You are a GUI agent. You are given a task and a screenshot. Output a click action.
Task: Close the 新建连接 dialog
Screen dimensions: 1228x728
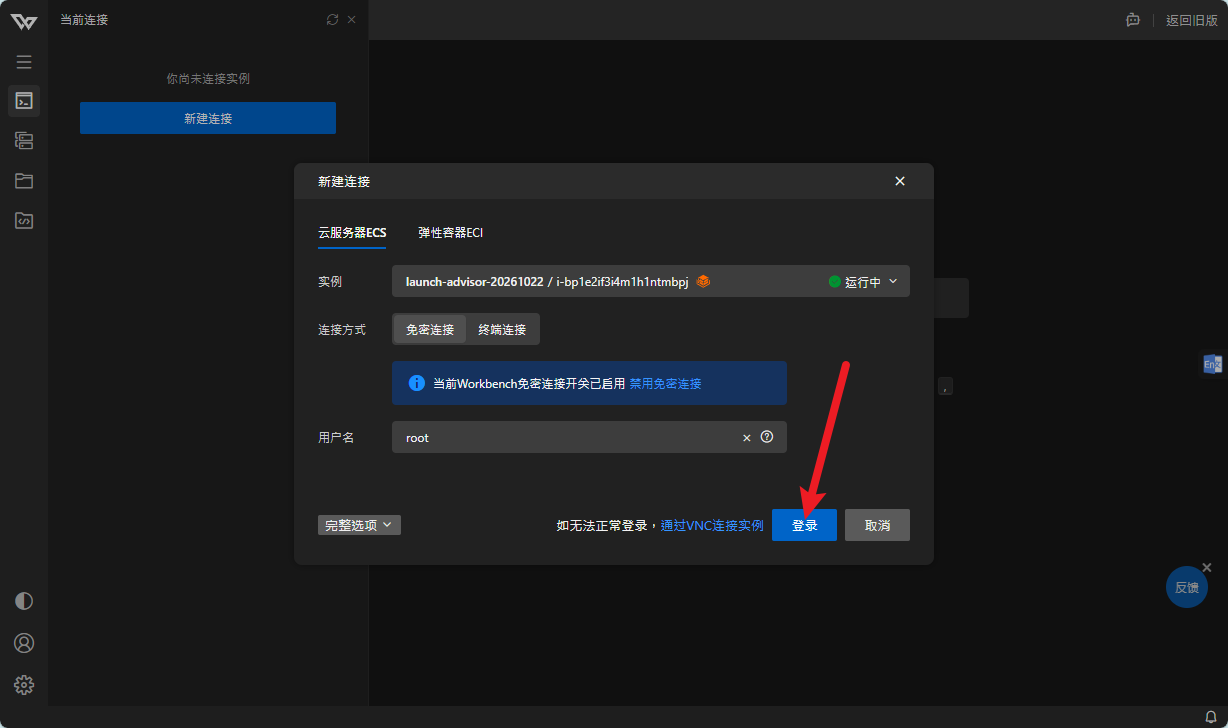tap(900, 181)
